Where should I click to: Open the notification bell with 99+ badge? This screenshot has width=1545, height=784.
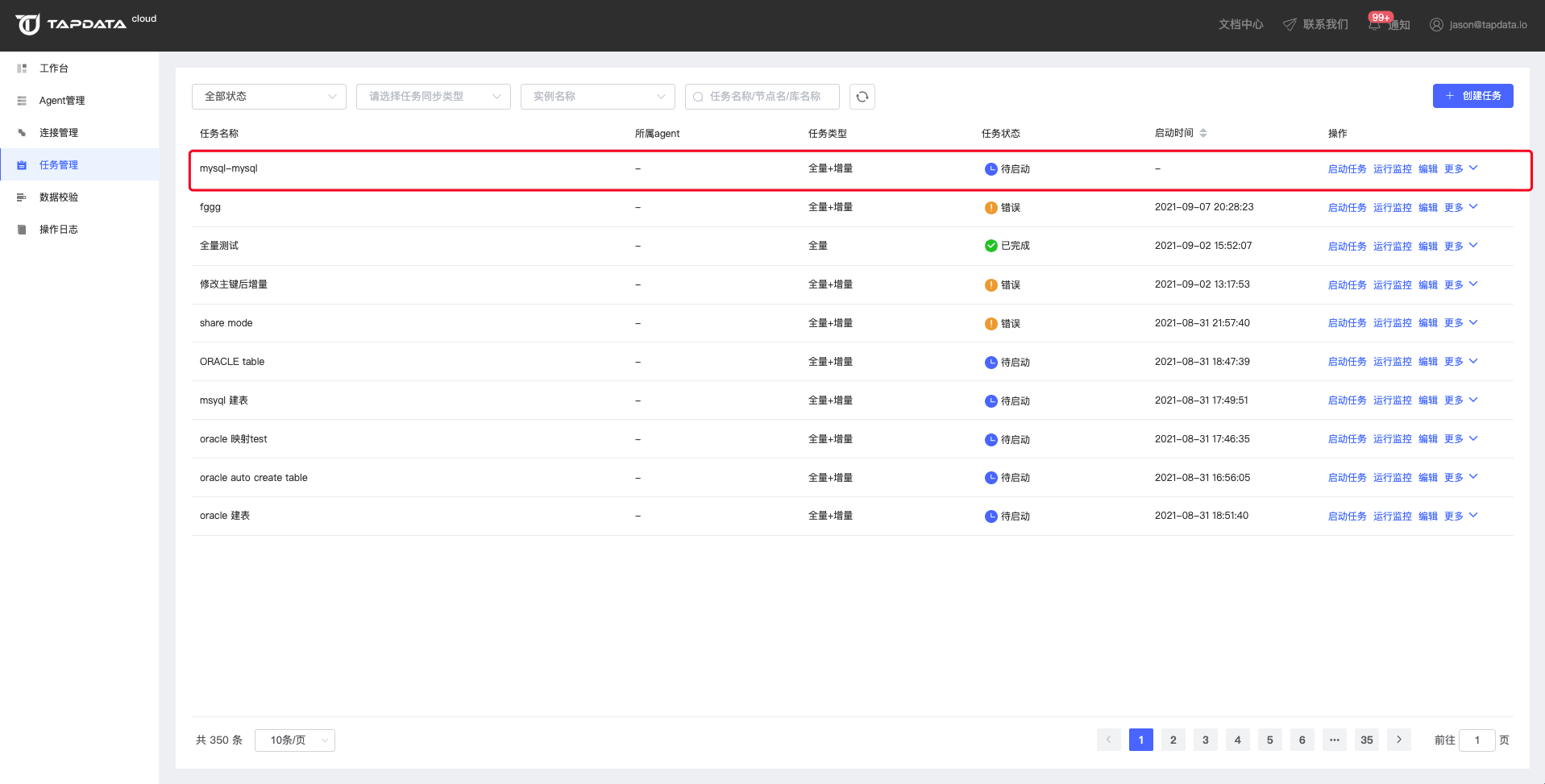point(1375,24)
